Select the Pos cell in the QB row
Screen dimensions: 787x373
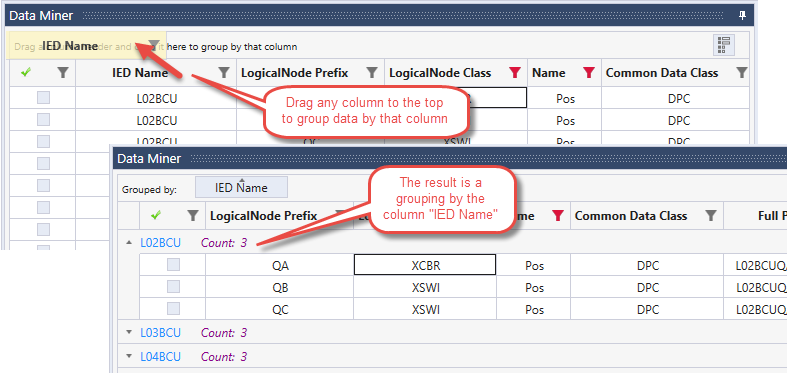point(534,287)
